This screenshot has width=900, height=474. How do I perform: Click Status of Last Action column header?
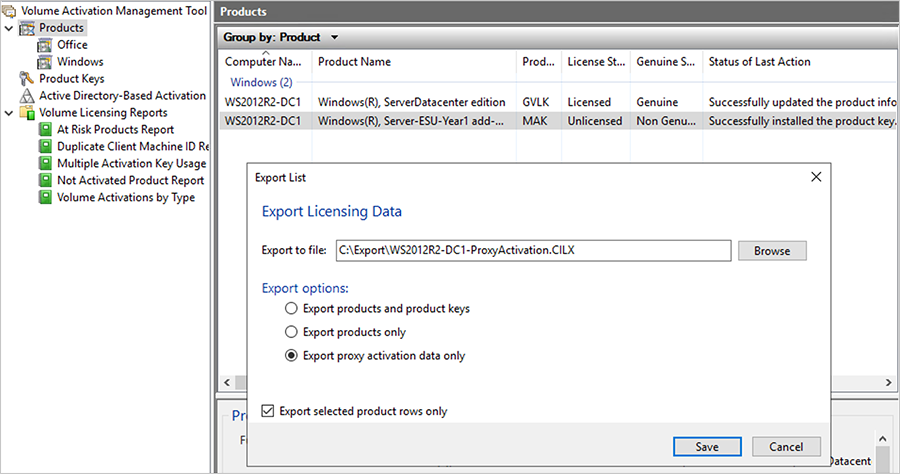click(759, 62)
